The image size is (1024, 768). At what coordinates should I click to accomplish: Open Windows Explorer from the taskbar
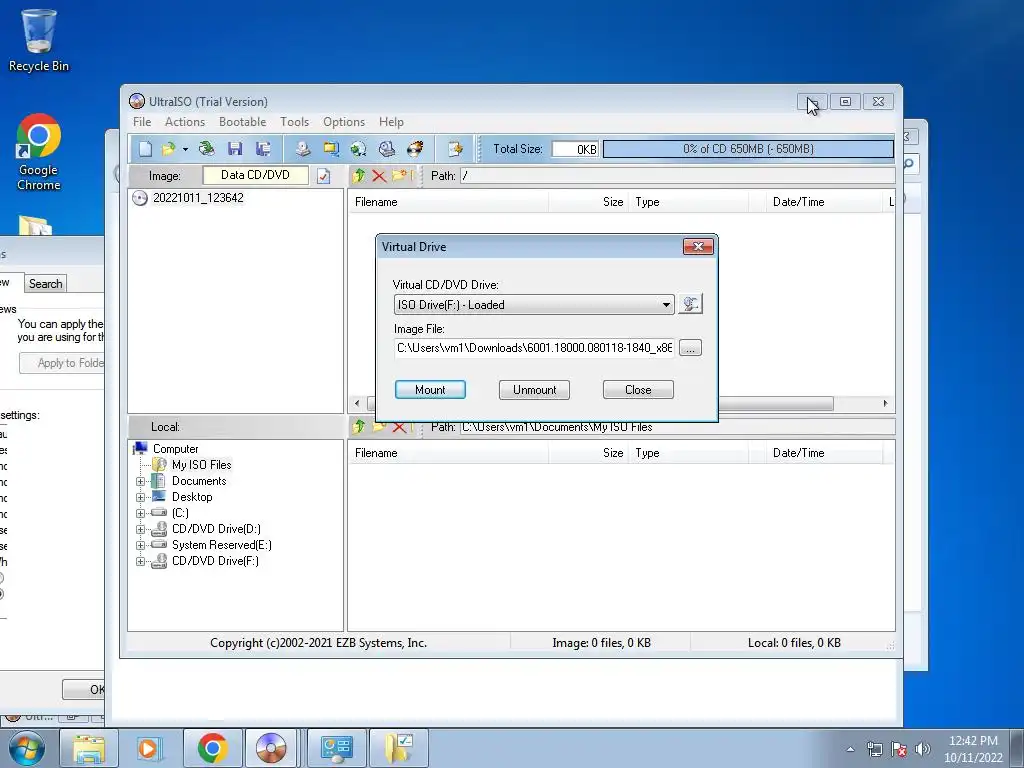pos(89,748)
